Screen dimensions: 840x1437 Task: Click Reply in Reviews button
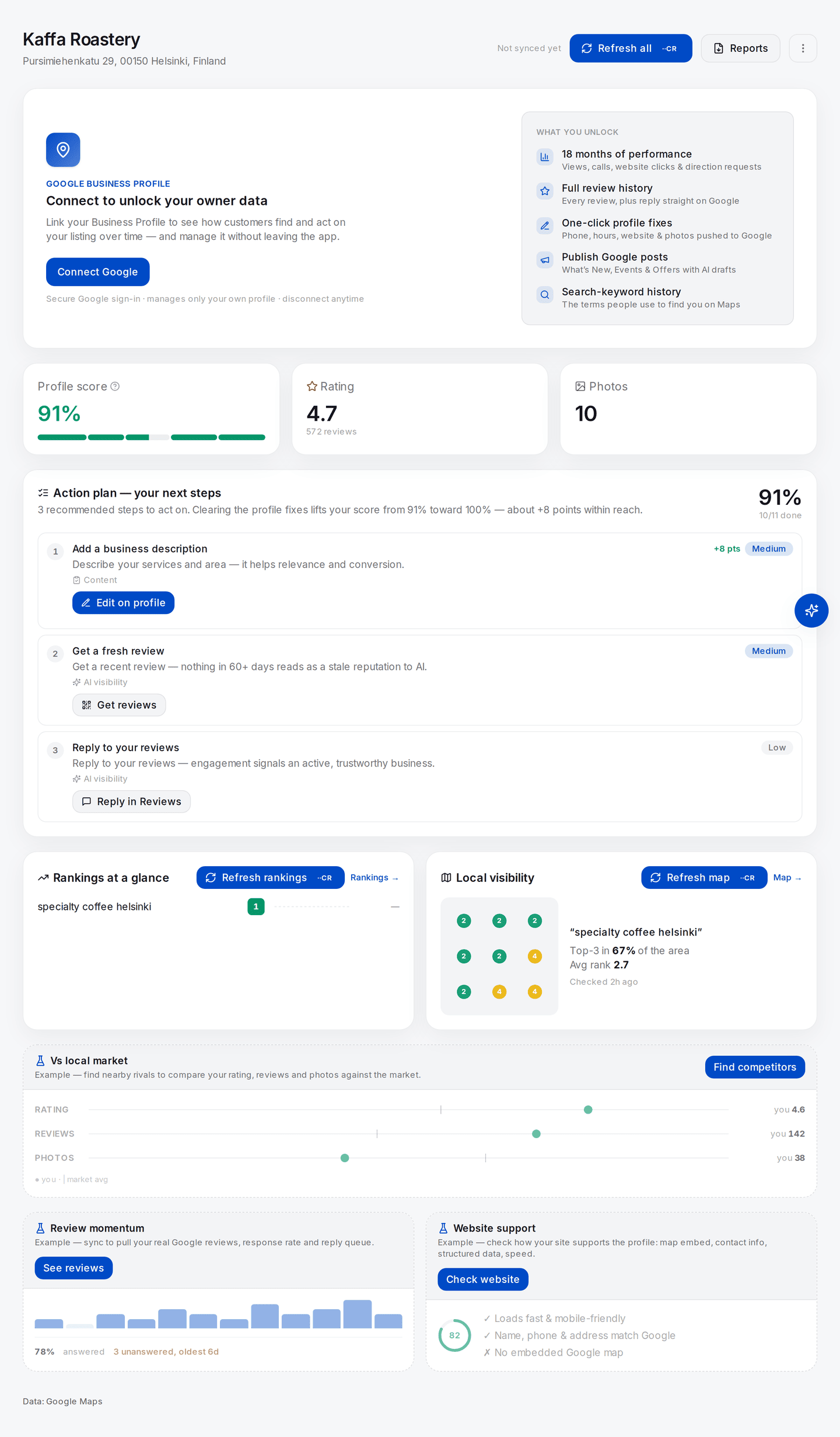131,802
